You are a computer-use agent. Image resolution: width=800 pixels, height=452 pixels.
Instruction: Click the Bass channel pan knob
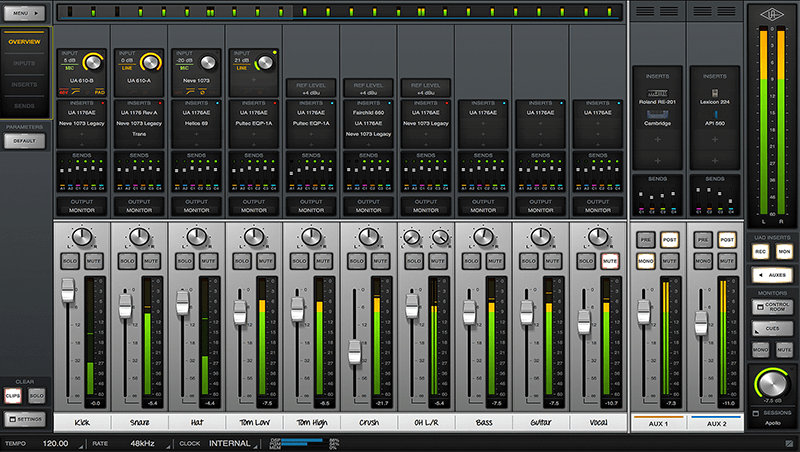(483, 237)
